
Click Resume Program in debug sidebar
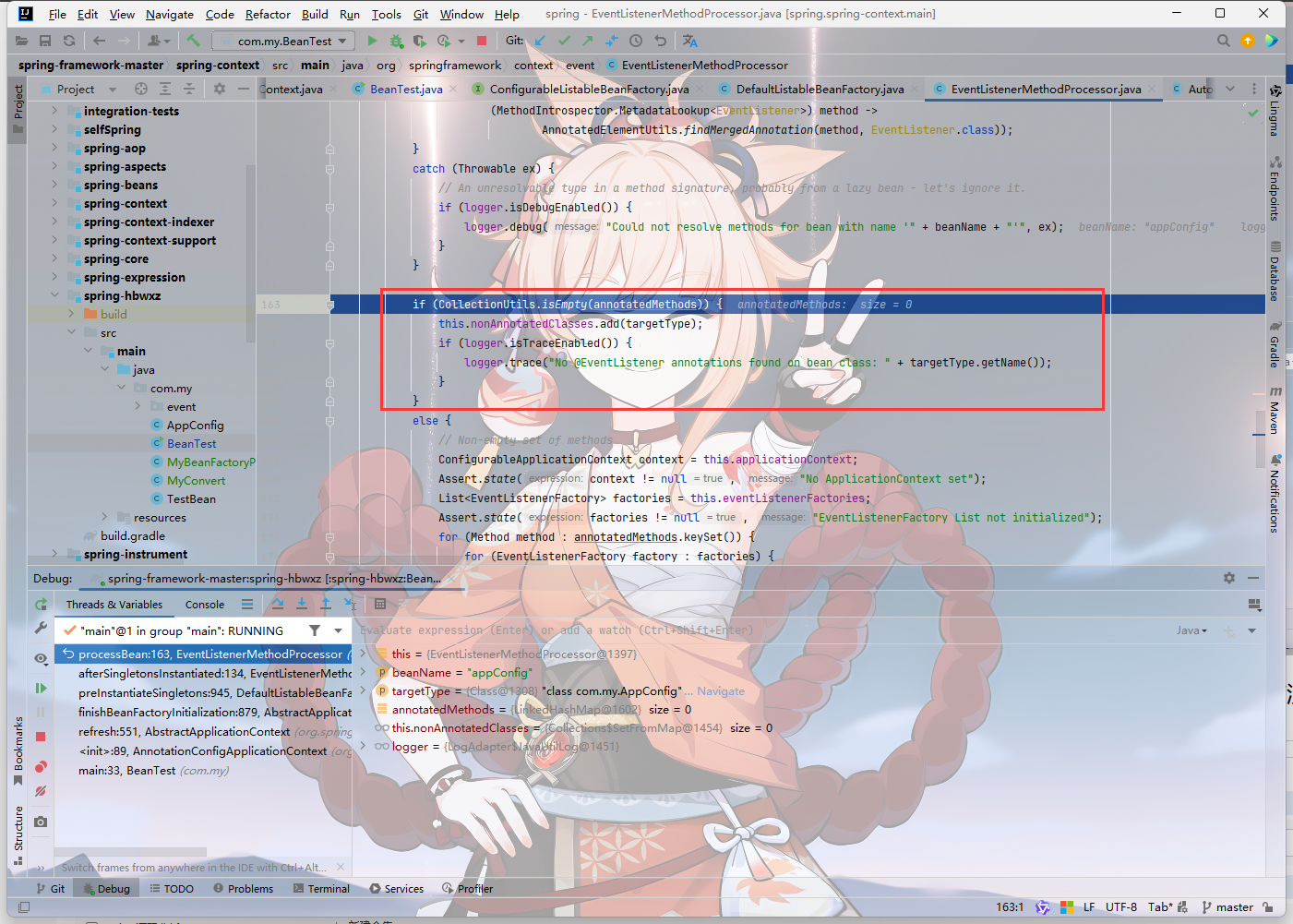click(x=41, y=688)
